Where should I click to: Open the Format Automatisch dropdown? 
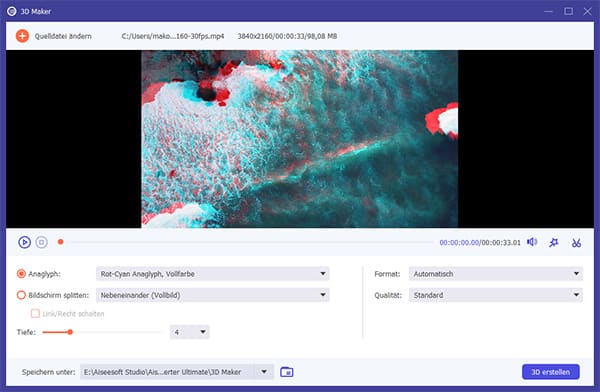pos(496,274)
